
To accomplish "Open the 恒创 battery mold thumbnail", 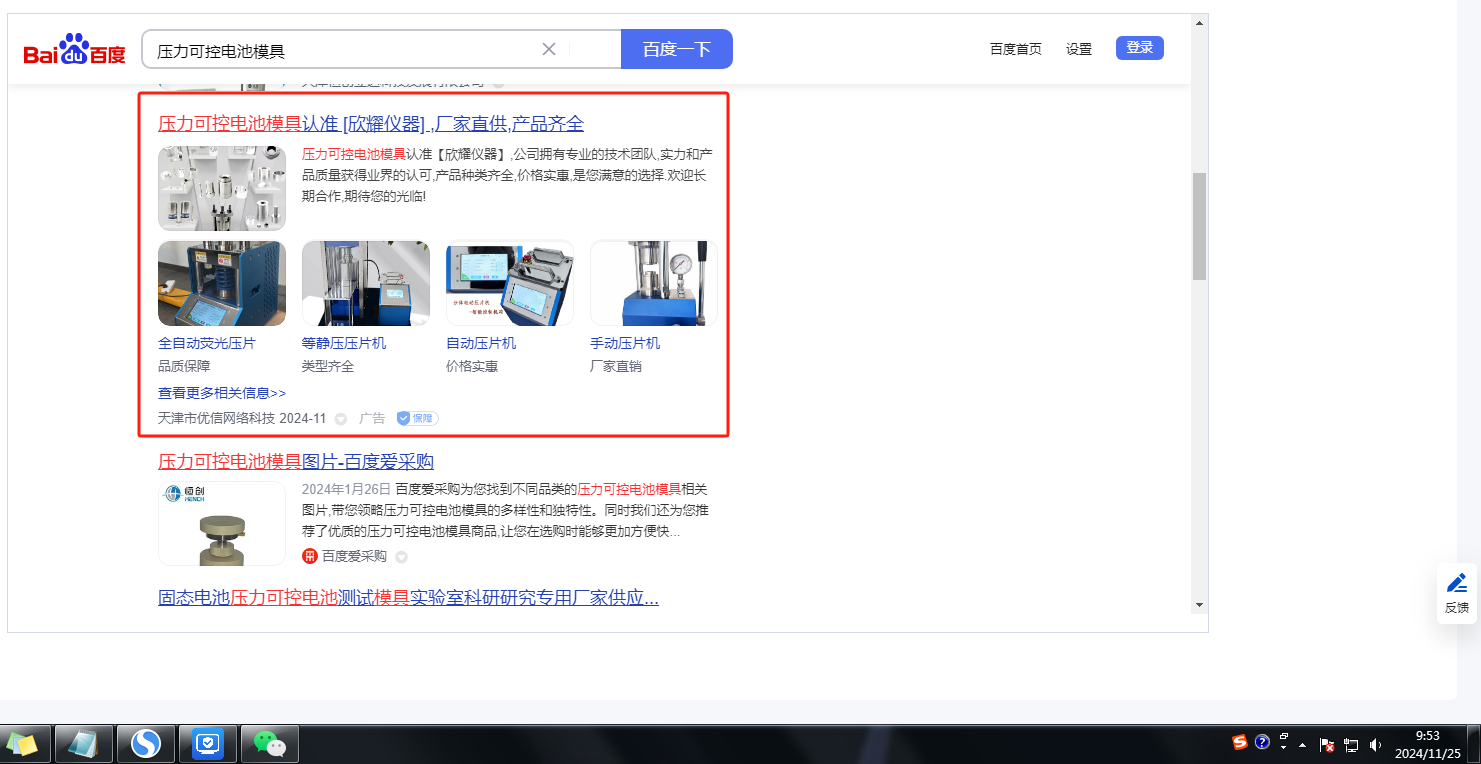I will [222, 524].
